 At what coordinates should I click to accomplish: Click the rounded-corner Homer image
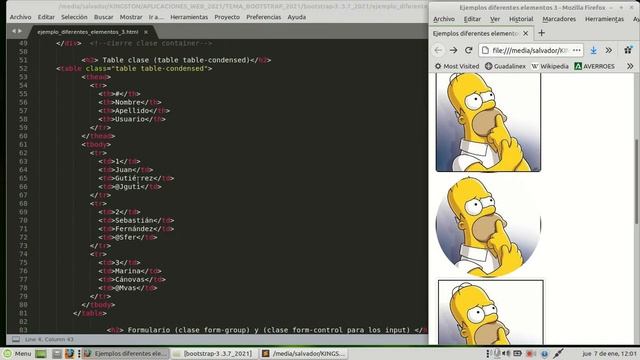pyautogui.click(x=488, y=122)
